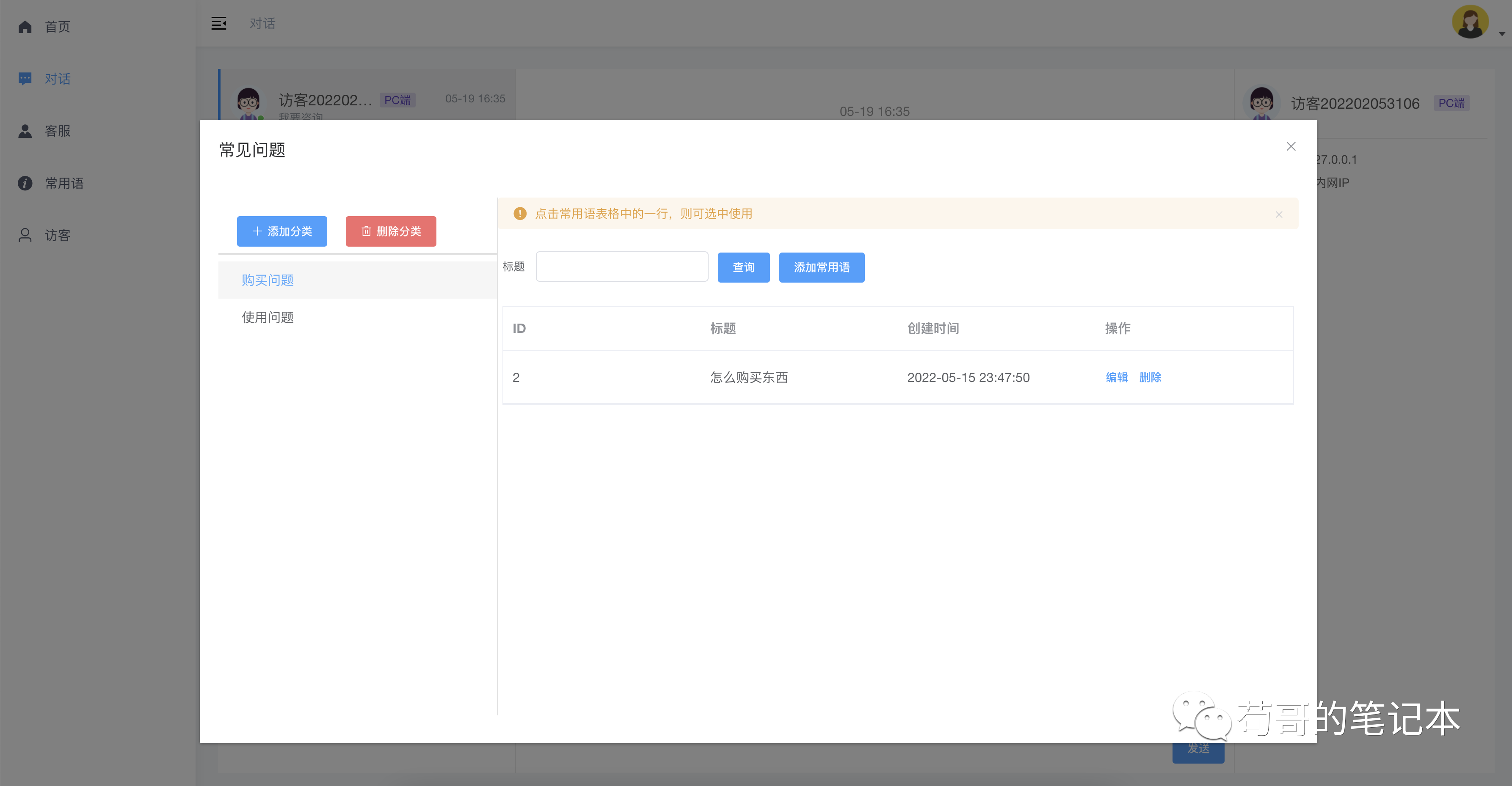The width and height of the screenshot is (1512, 786).
Task: Click the 删除分类 button
Action: [391, 231]
